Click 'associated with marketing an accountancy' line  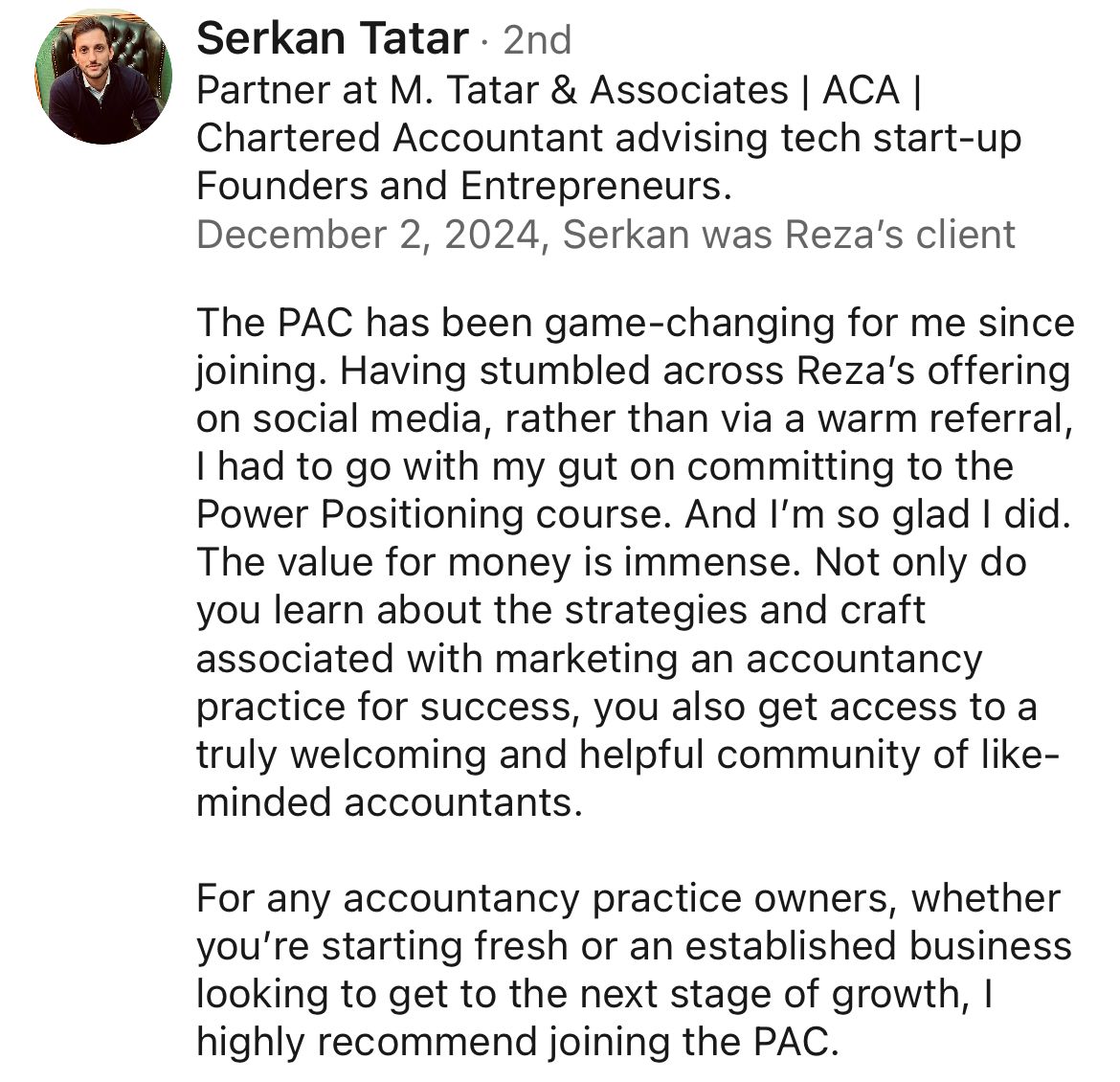click(589, 659)
